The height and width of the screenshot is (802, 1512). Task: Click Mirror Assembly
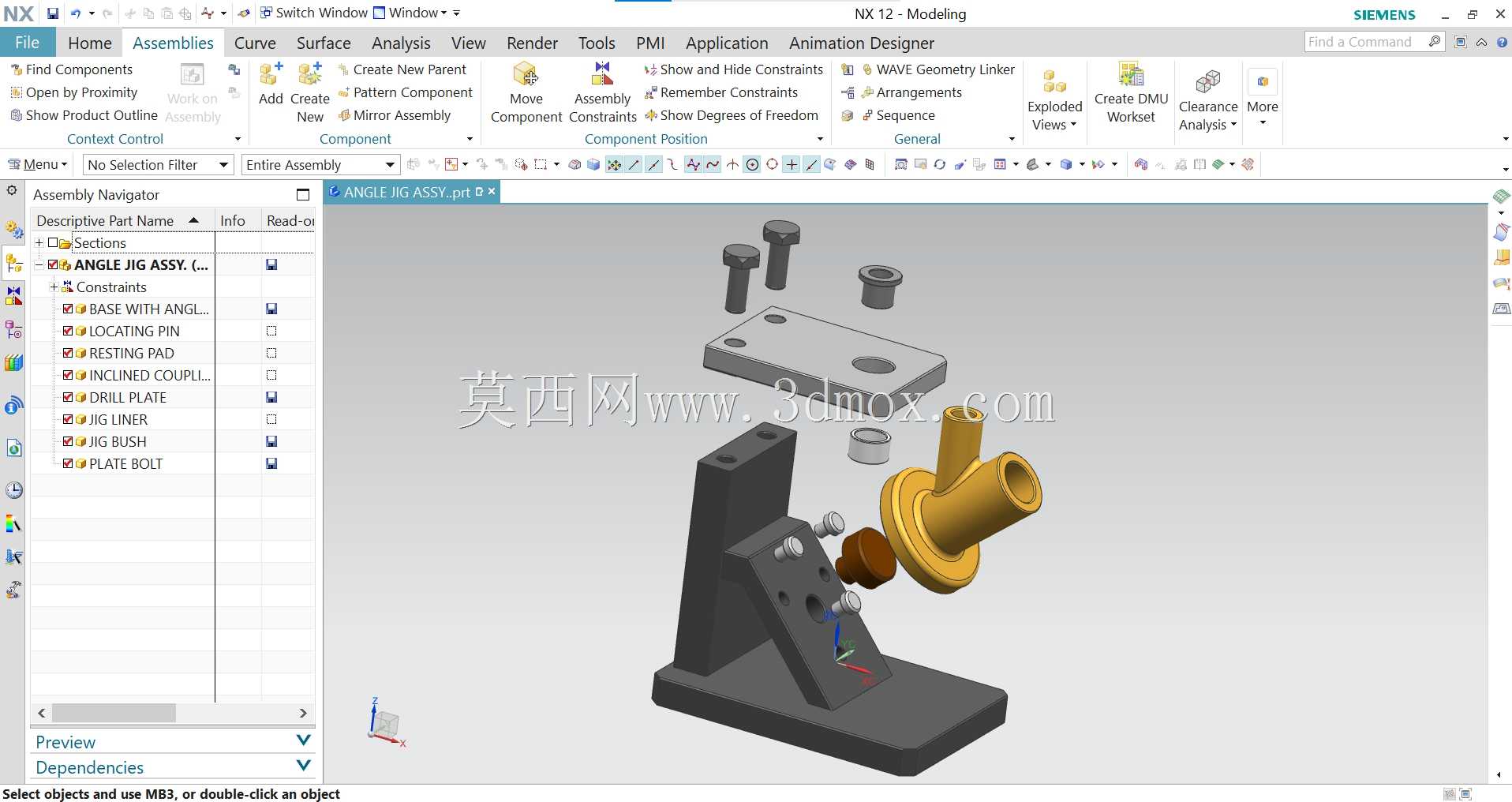point(394,115)
